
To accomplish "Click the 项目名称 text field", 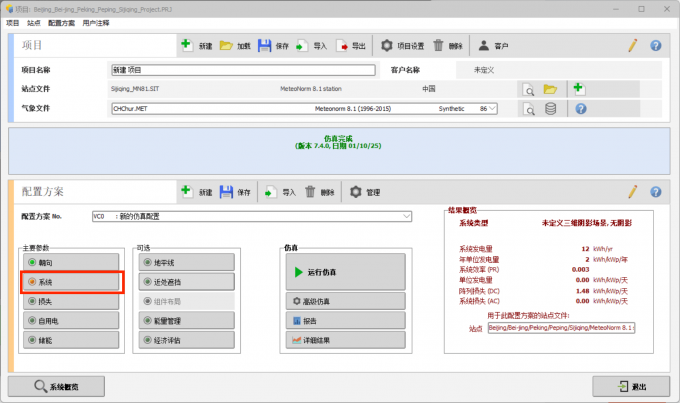I will coord(243,71).
